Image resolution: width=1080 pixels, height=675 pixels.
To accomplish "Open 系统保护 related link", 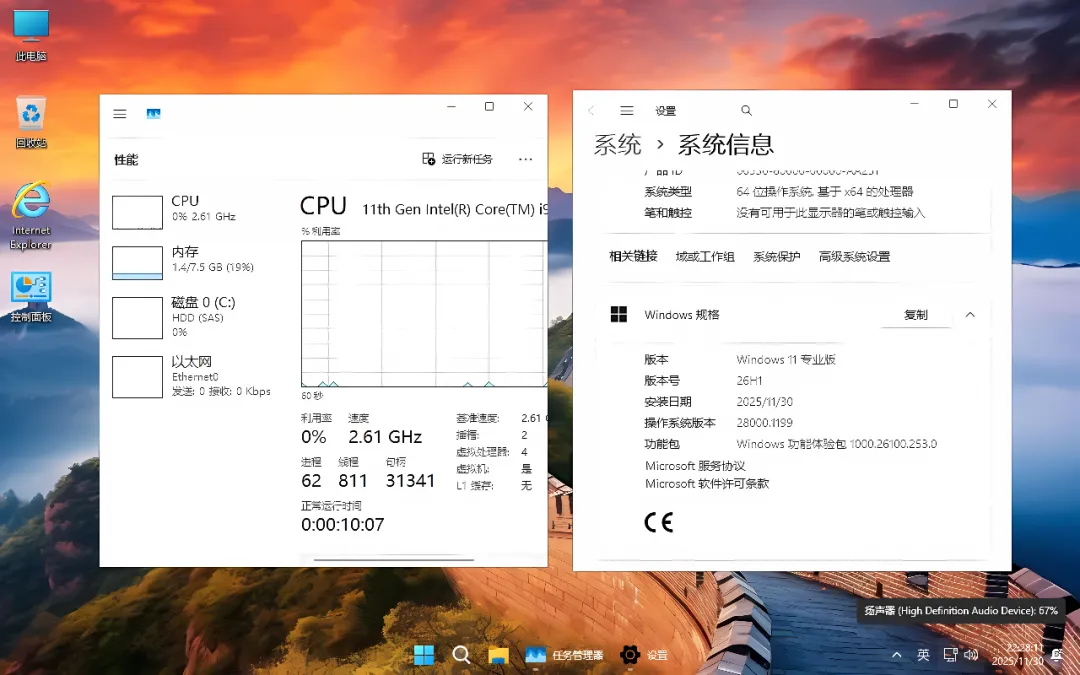I will point(776,257).
